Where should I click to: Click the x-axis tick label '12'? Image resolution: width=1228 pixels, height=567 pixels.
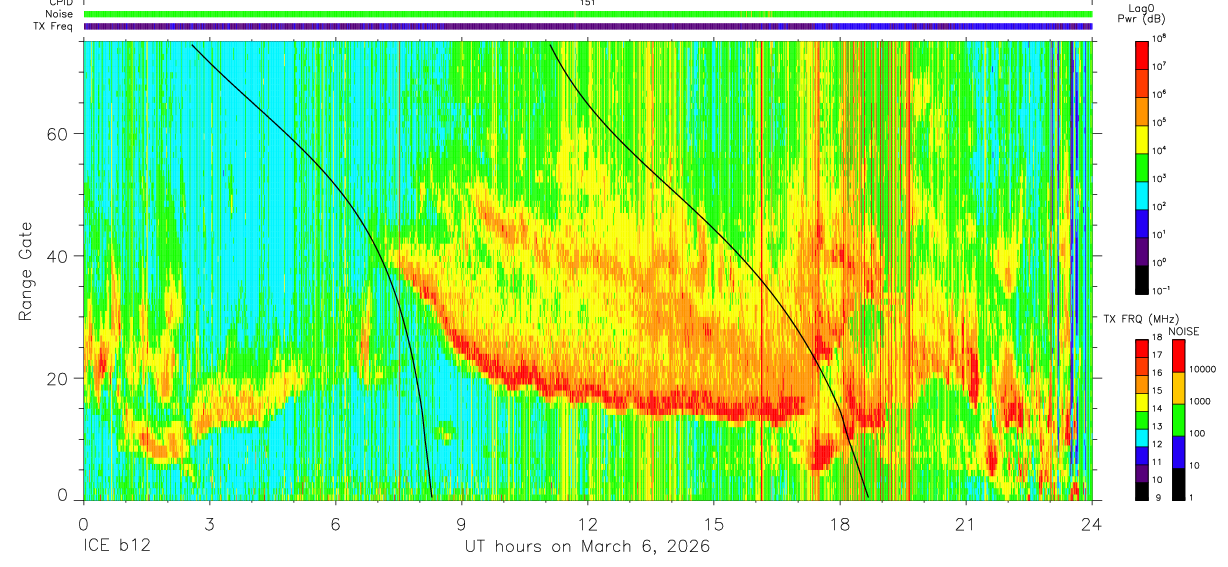coord(588,523)
